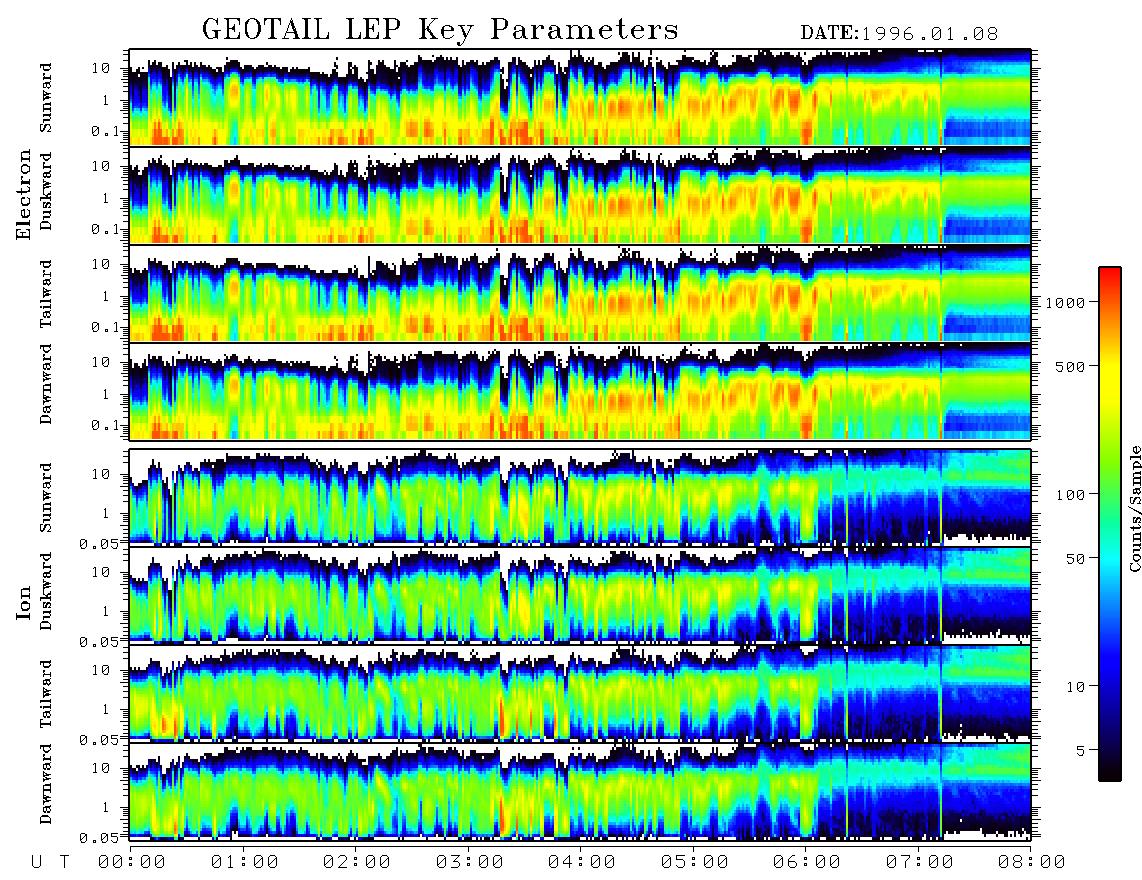The height and width of the screenshot is (880, 1142).
Task: Click the Ion group axis label
Action: tap(24, 603)
